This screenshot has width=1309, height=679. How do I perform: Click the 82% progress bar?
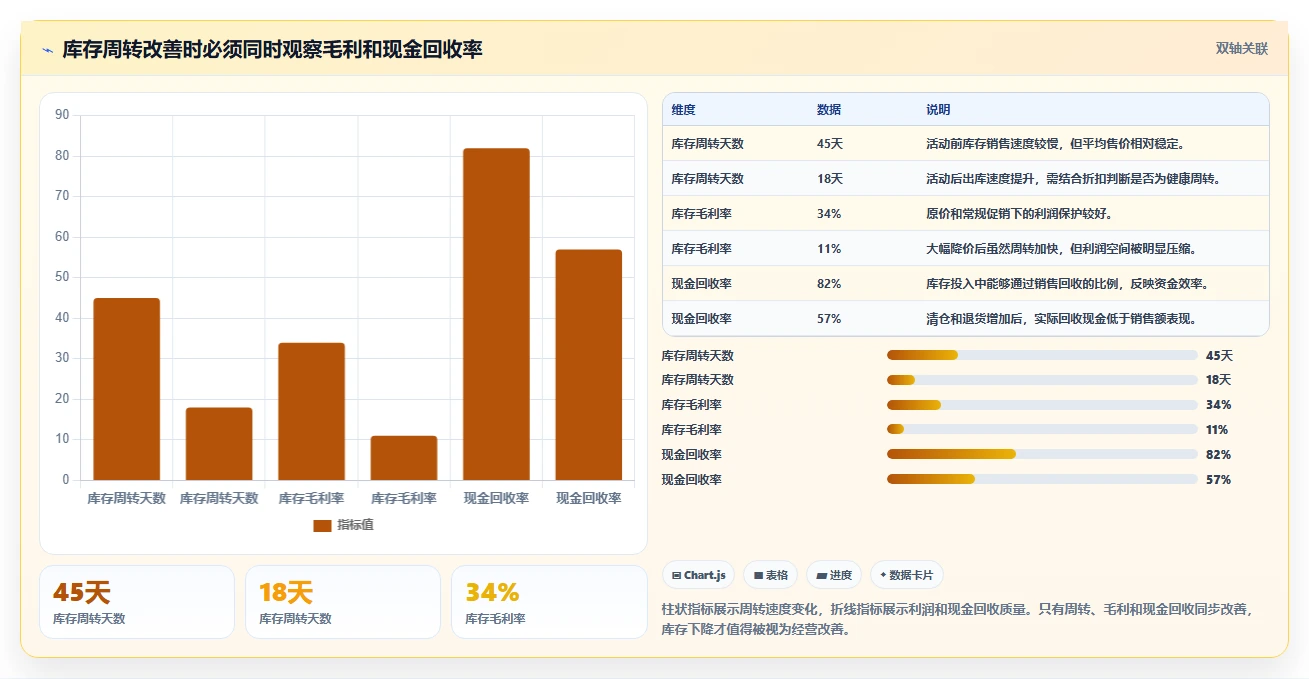pos(1042,454)
